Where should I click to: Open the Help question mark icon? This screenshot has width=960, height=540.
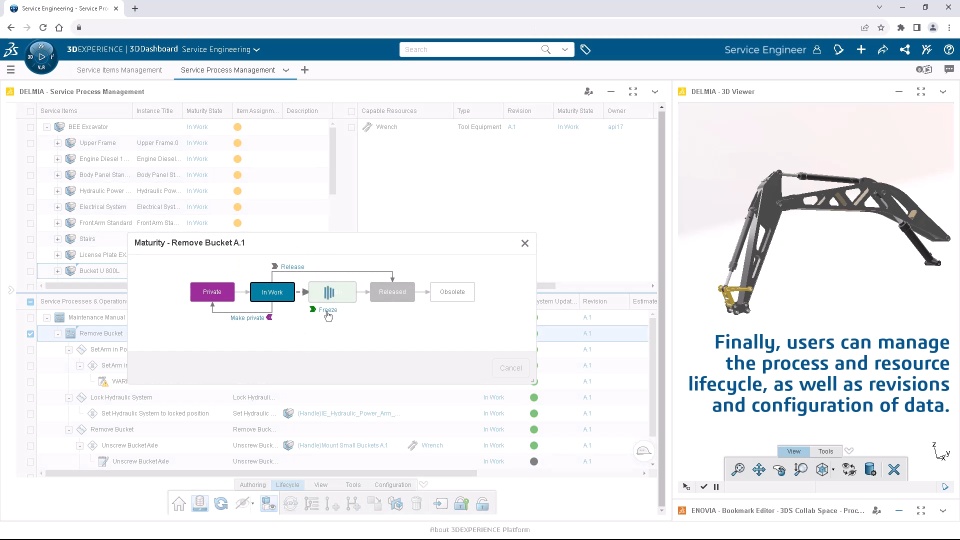(x=949, y=50)
